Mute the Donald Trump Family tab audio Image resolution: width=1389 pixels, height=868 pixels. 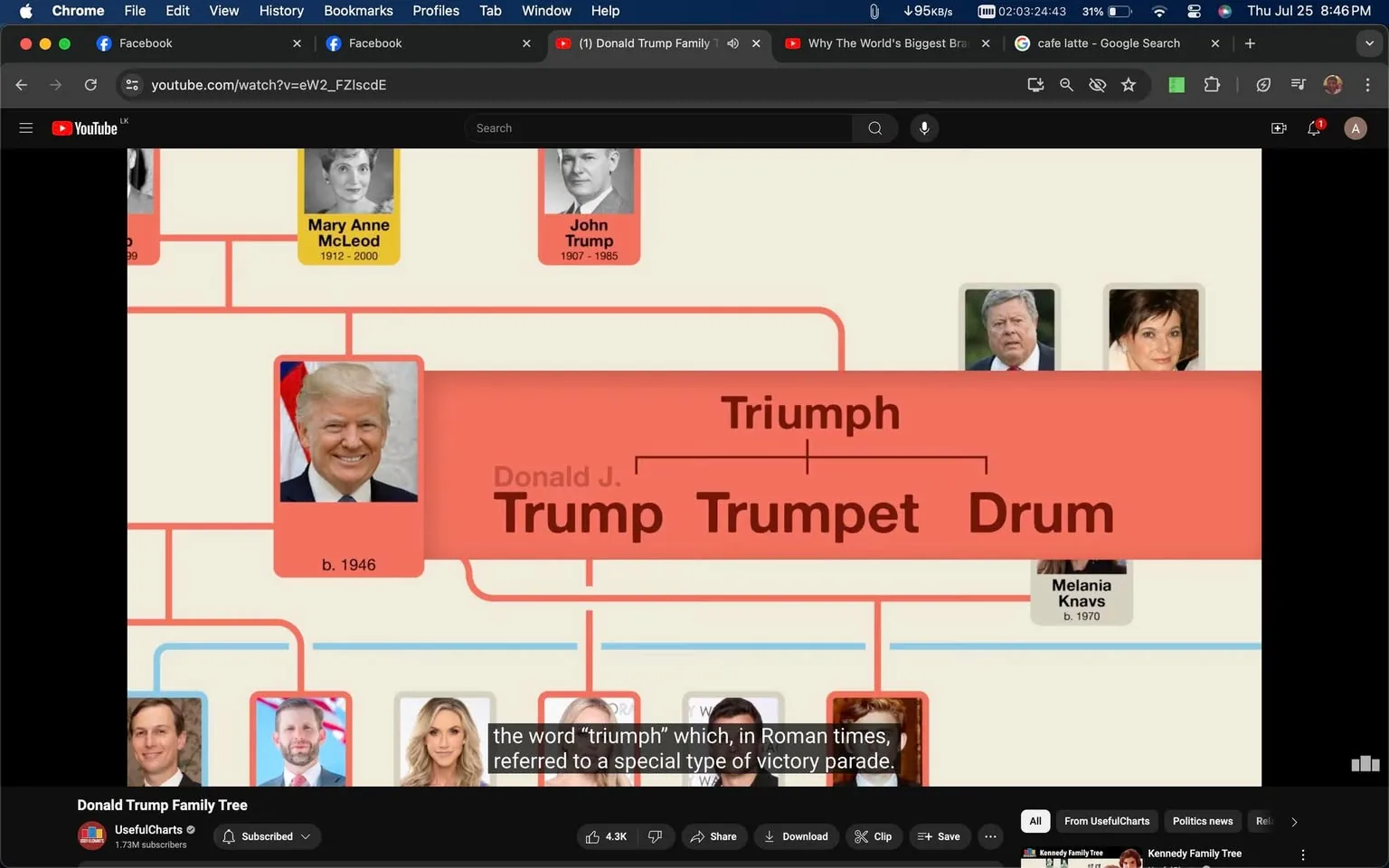[x=732, y=42]
